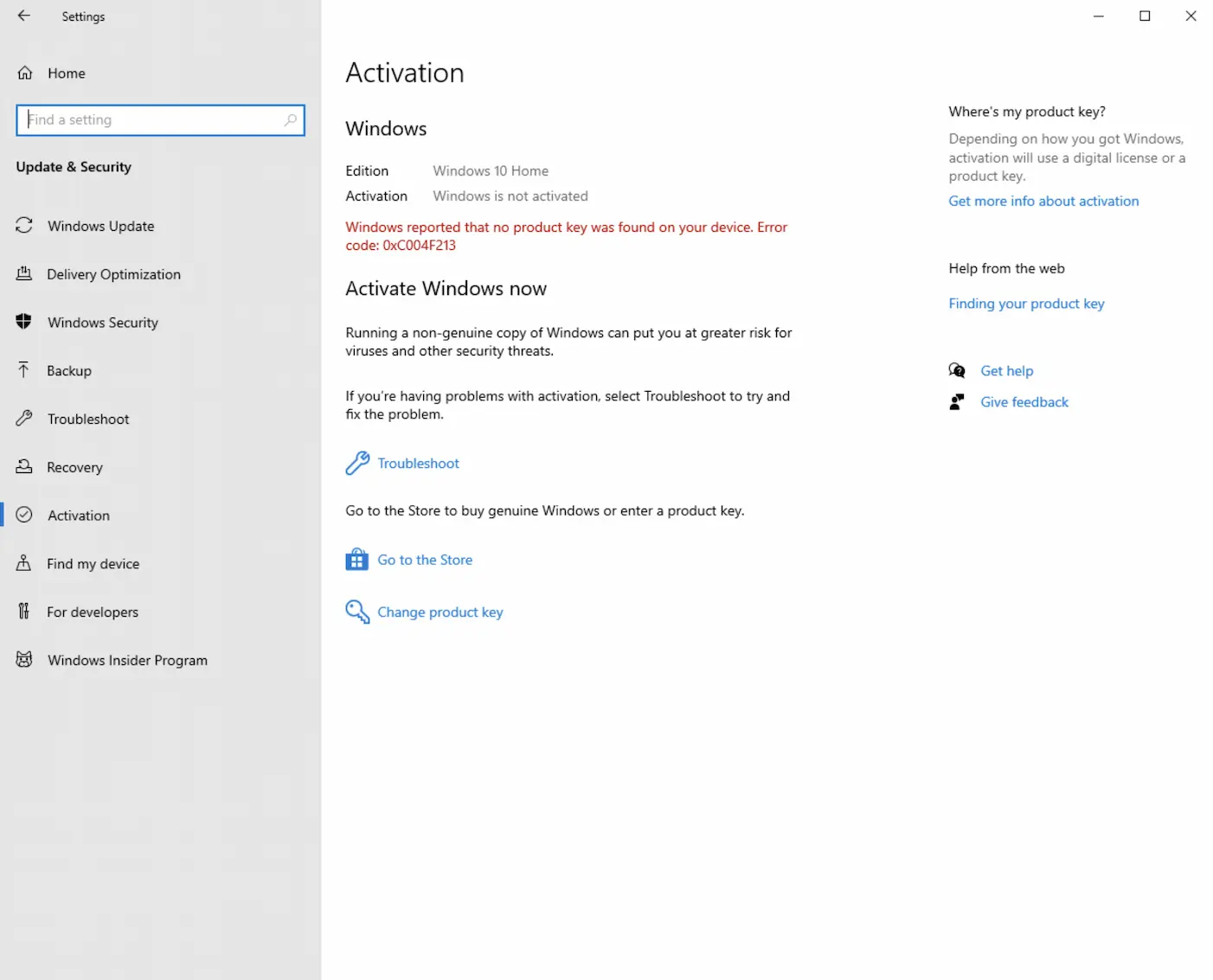The height and width of the screenshot is (980, 1213).
Task: Click the Go to the Store link
Action: [425, 560]
